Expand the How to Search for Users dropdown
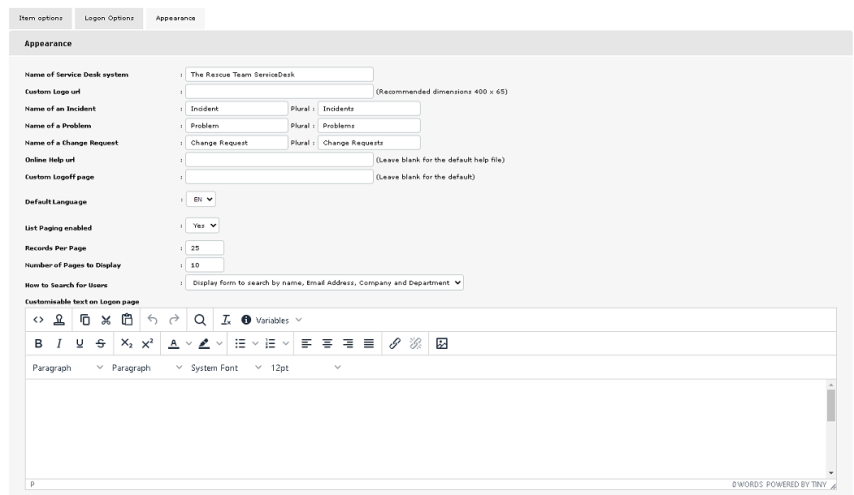Viewport: 854px width, 495px height. tap(326, 282)
